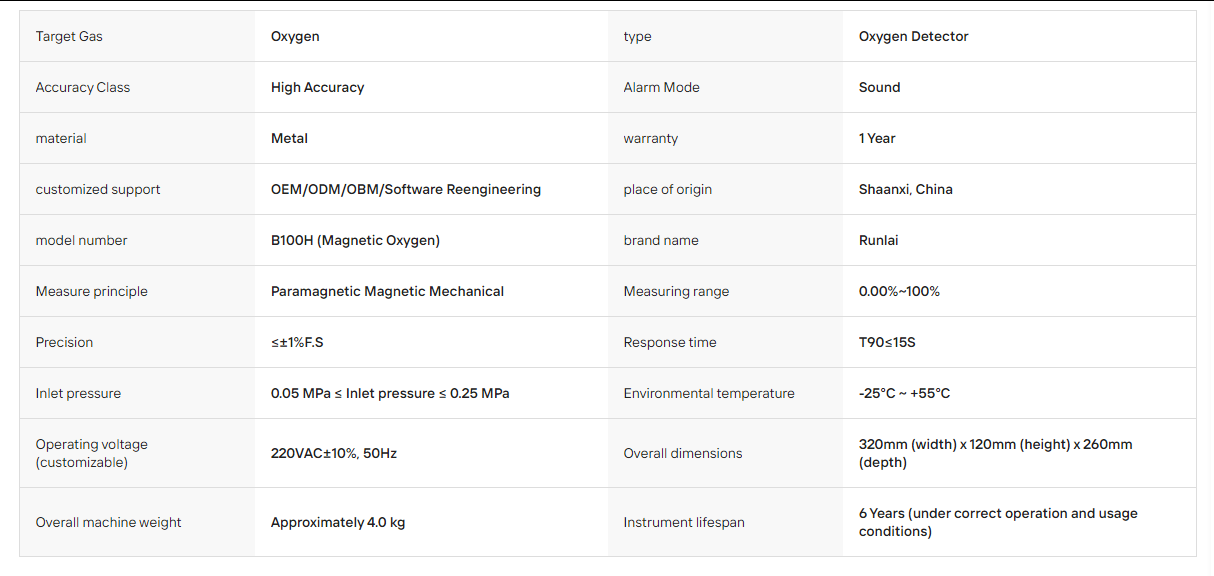Click 'B100H (Magnetic Oxygen)' model value
The image size is (1214, 576).
[355, 241]
